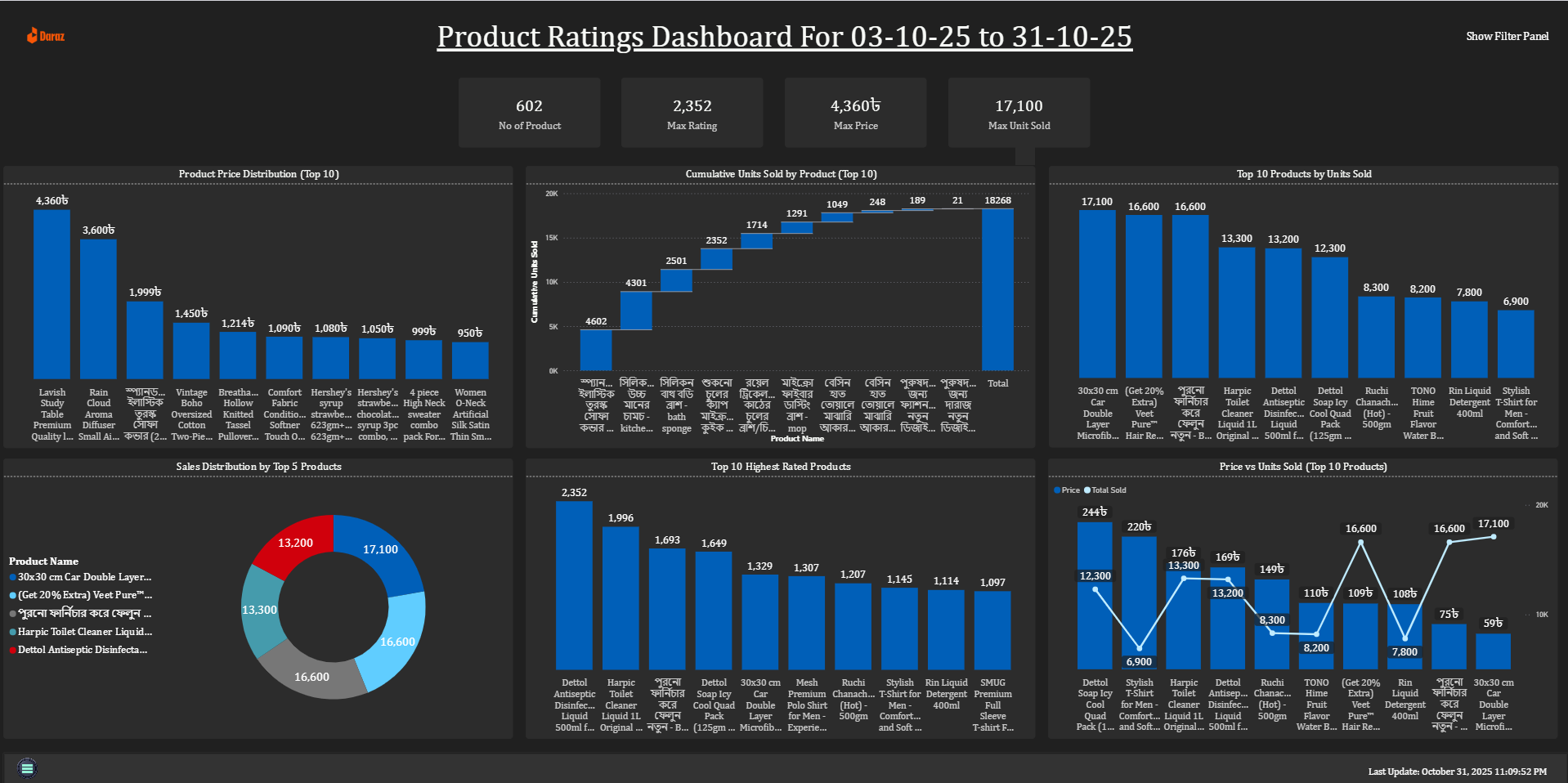Show the Filter Panel
The height and width of the screenshot is (783, 1568).
click(x=1507, y=36)
